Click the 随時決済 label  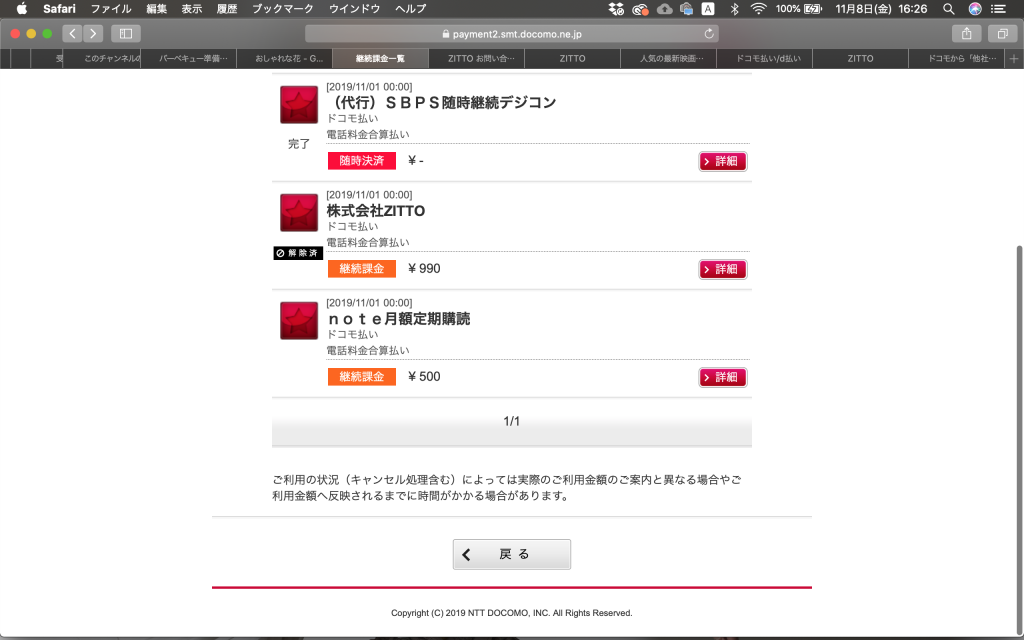point(362,161)
